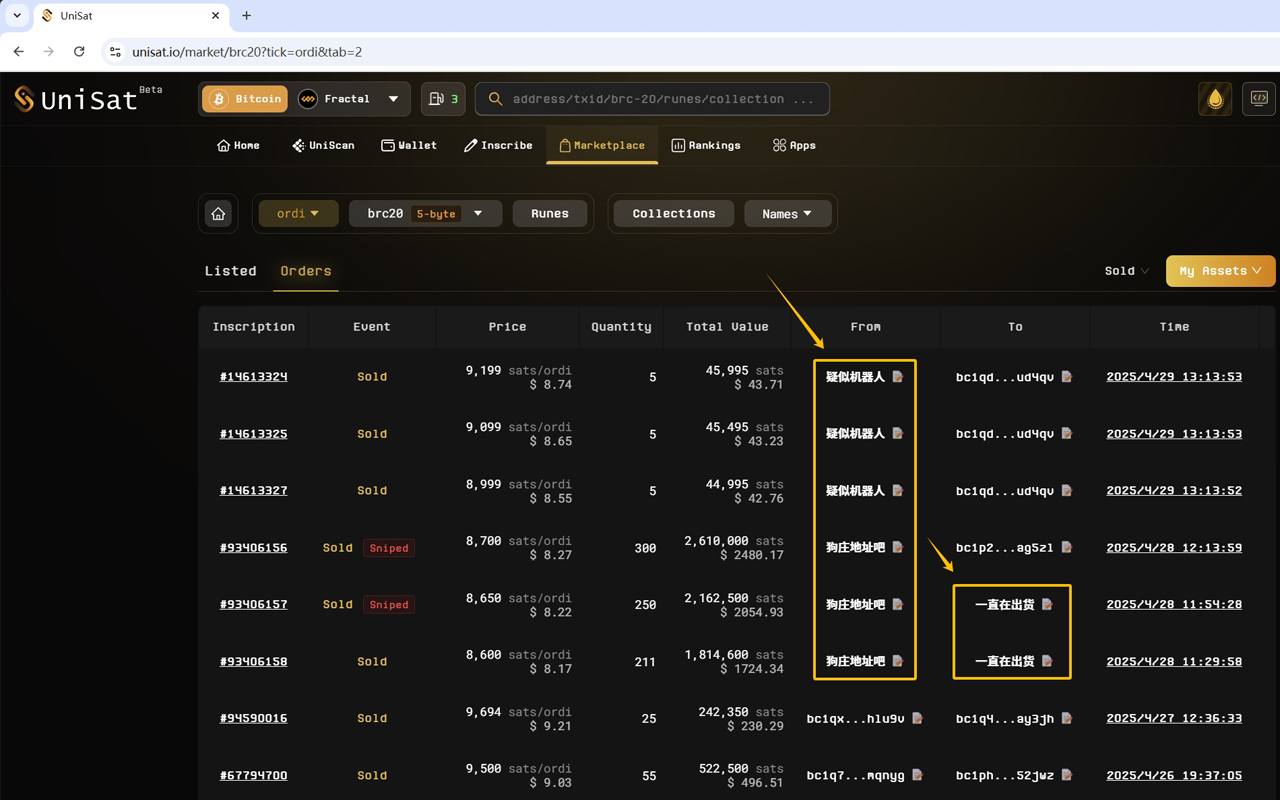Copy the To address bc1p2...ag5zl

1067,547
